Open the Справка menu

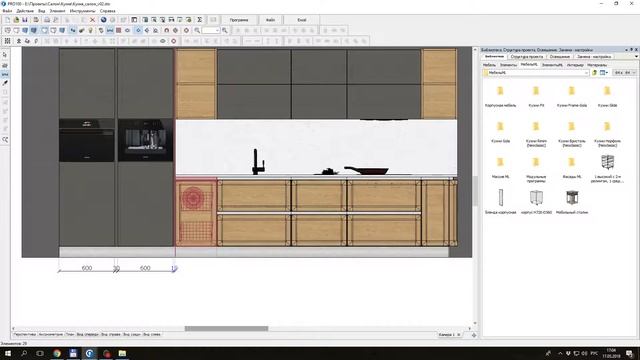108,11
